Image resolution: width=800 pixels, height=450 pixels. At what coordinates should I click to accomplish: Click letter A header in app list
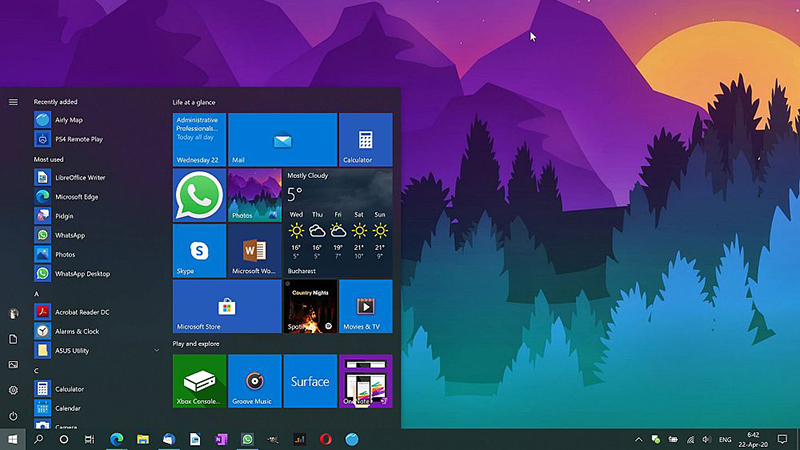coord(36,294)
